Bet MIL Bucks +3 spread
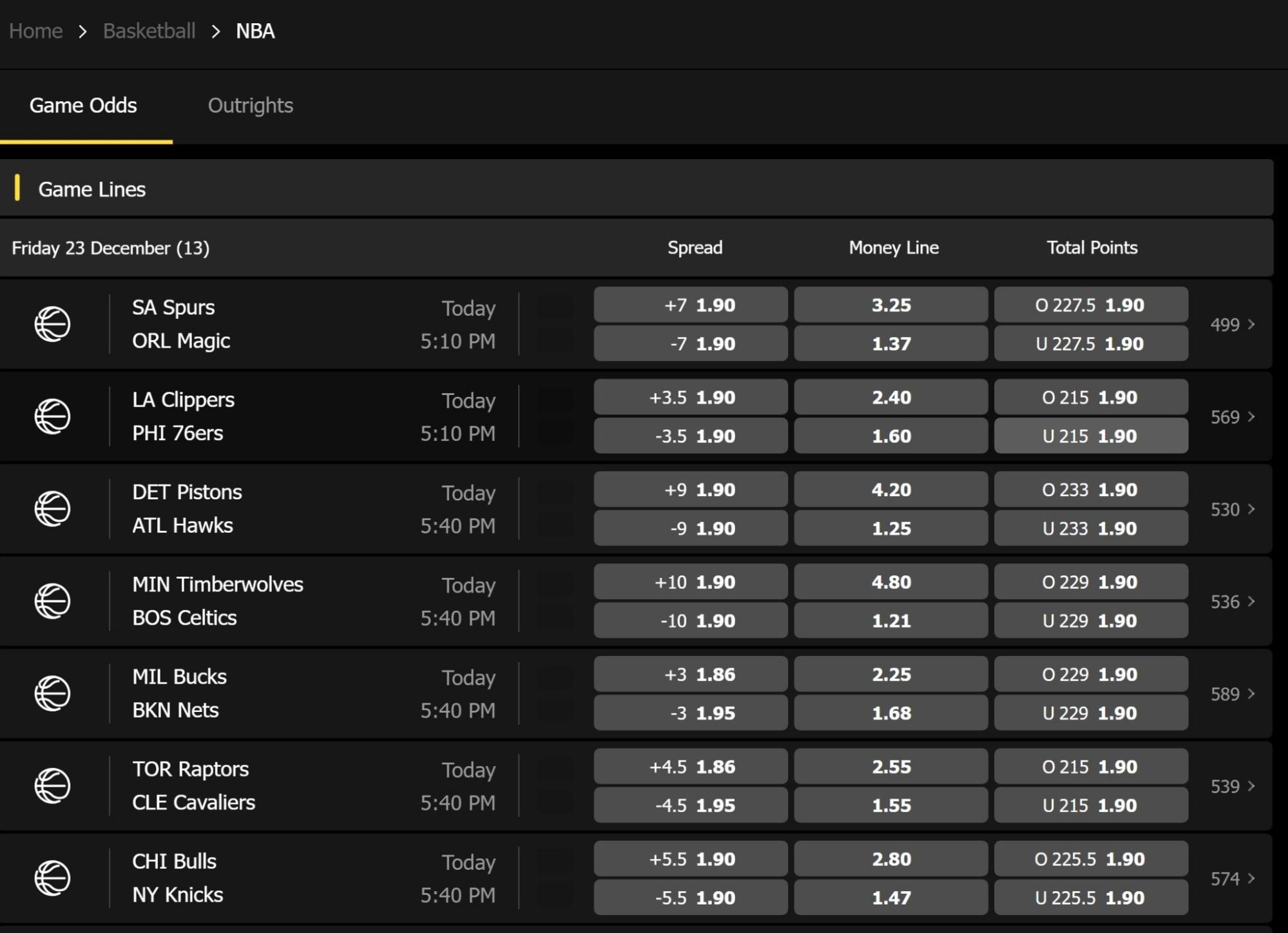 tap(691, 674)
